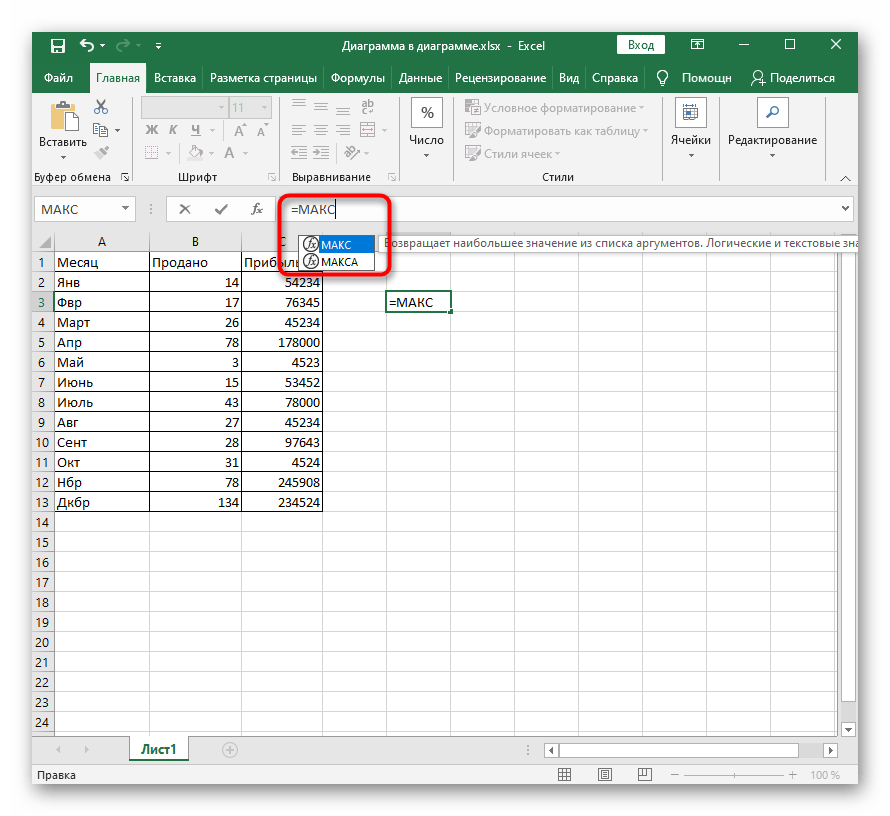This screenshot has height=816, width=890.
Task: Confirm formula with checkmark icon
Action: [x=221, y=209]
